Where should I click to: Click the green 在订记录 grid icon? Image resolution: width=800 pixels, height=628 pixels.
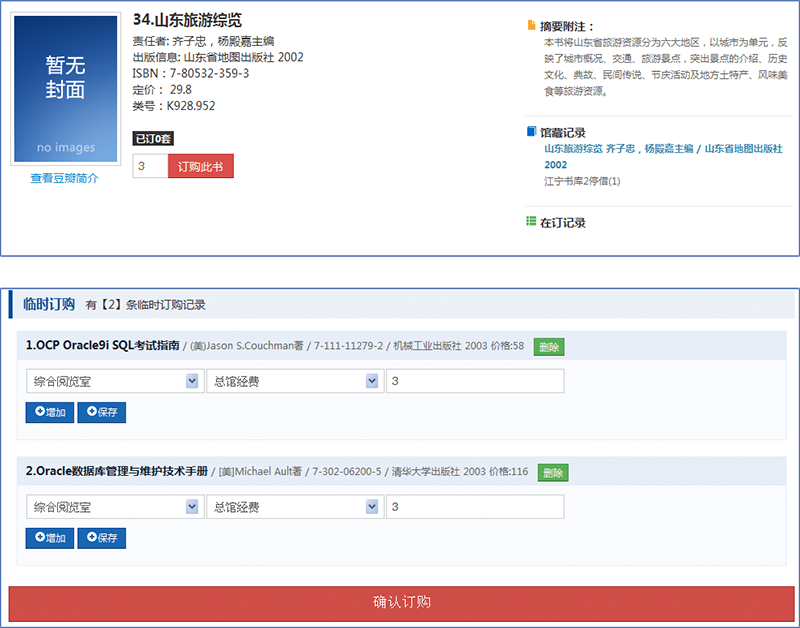(531, 221)
